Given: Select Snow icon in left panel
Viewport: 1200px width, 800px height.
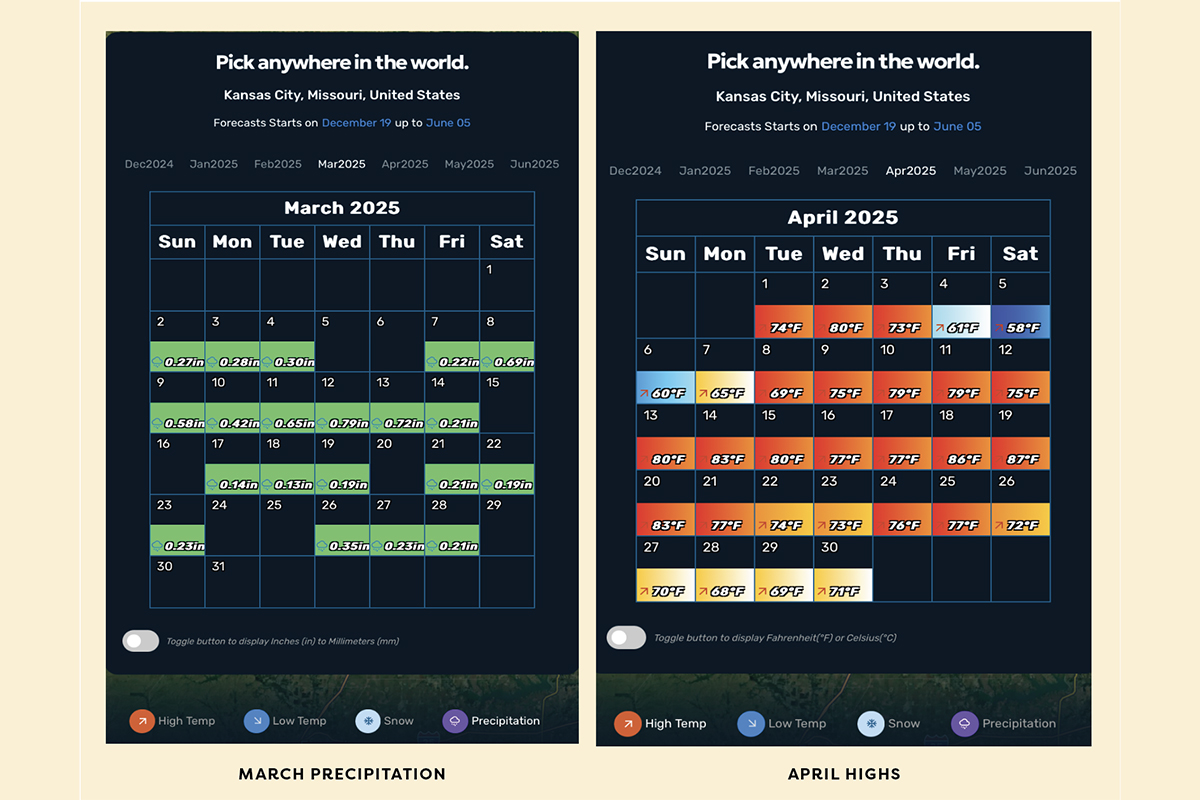Looking at the screenshot, I should pyautogui.click(x=368, y=721).
